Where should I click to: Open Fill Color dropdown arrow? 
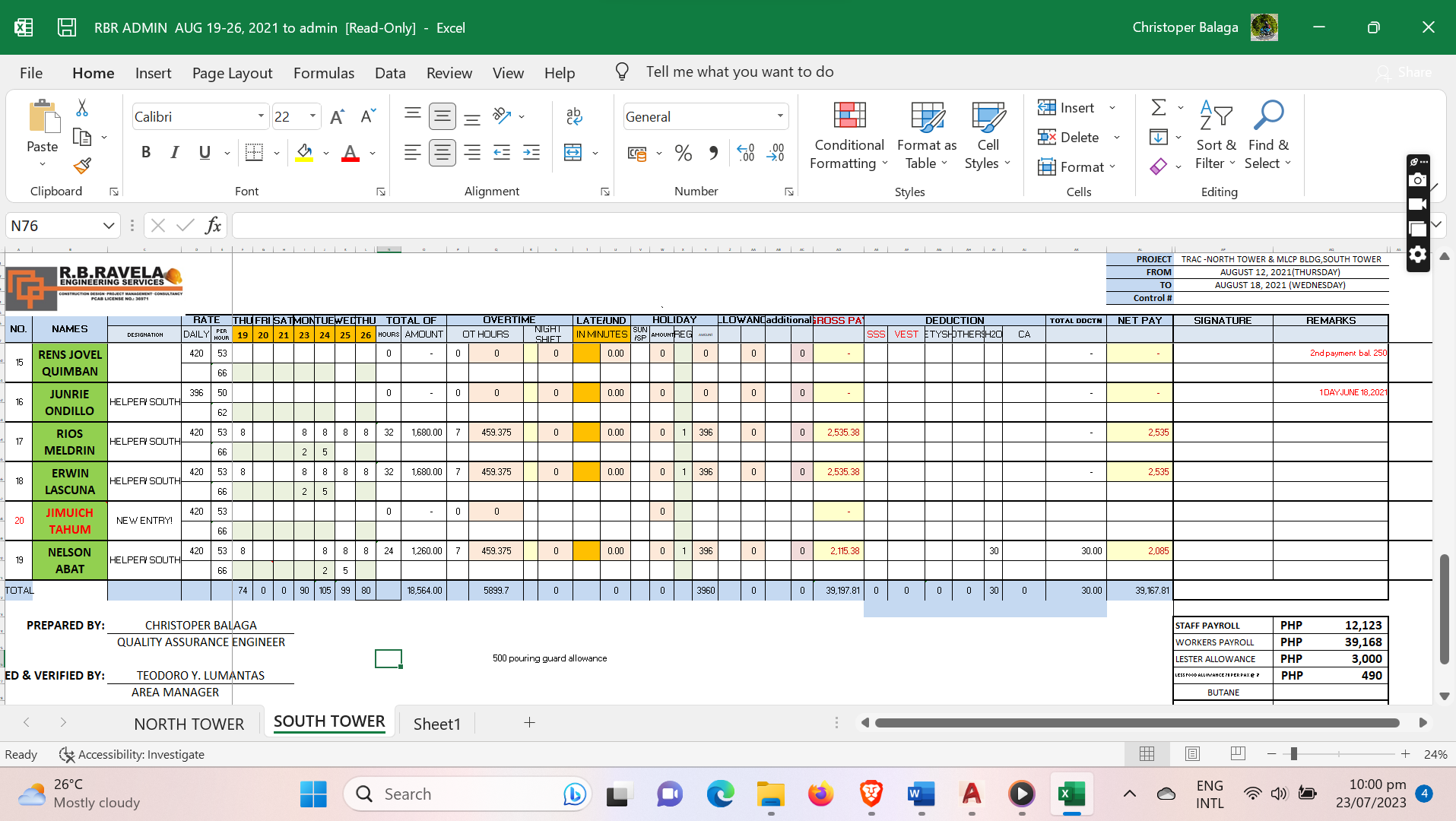pos(326,153)
